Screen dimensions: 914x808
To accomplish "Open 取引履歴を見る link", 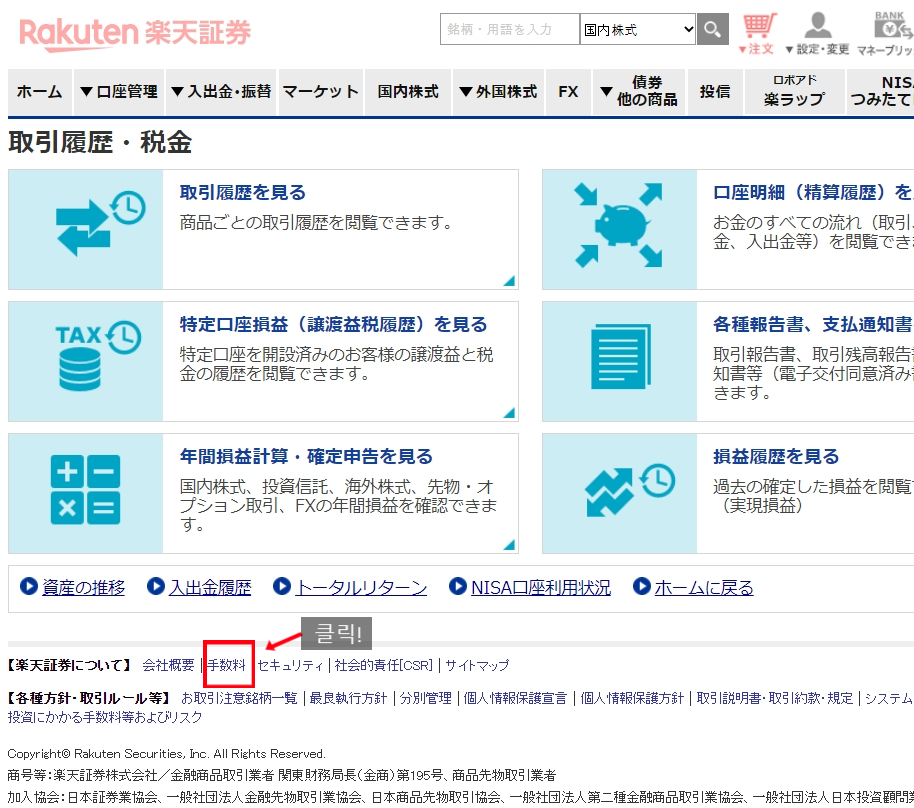I will point(242,192).
